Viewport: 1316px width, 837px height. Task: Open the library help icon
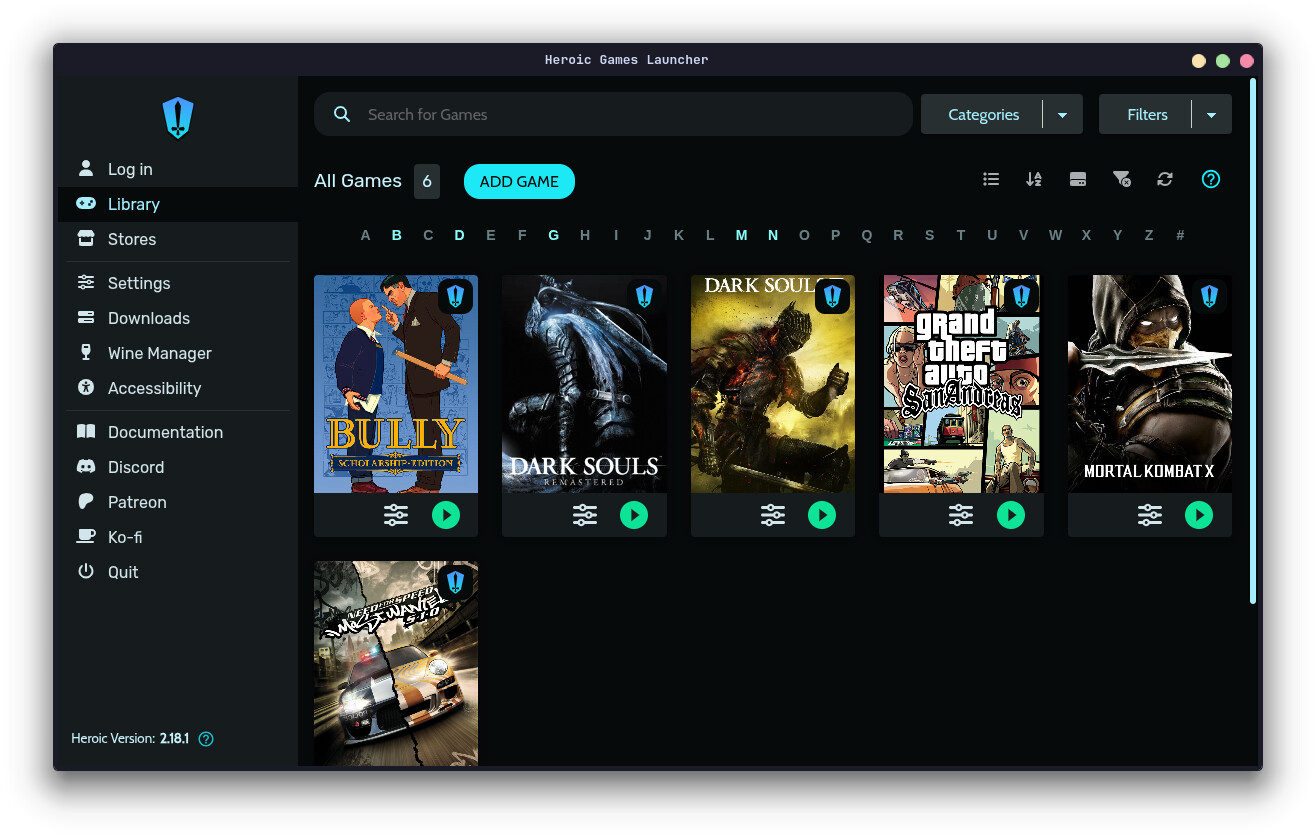[x=1211, y=179]
